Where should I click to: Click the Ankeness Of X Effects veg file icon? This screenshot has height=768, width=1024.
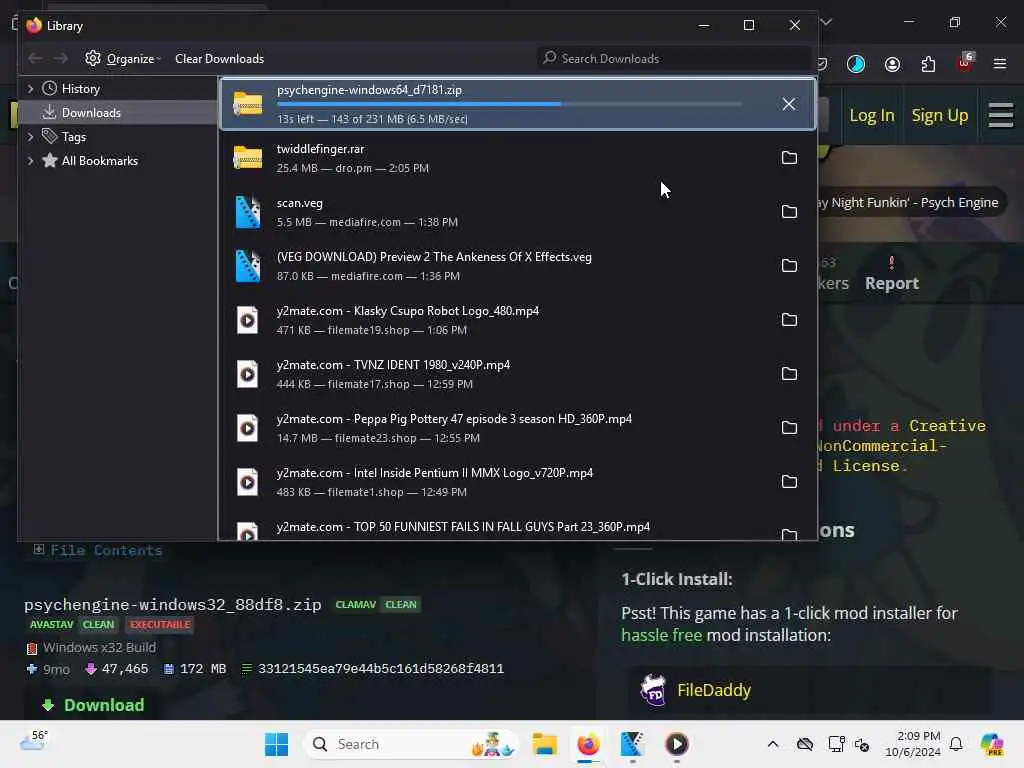pyautogui.click(x=248, y=266)
